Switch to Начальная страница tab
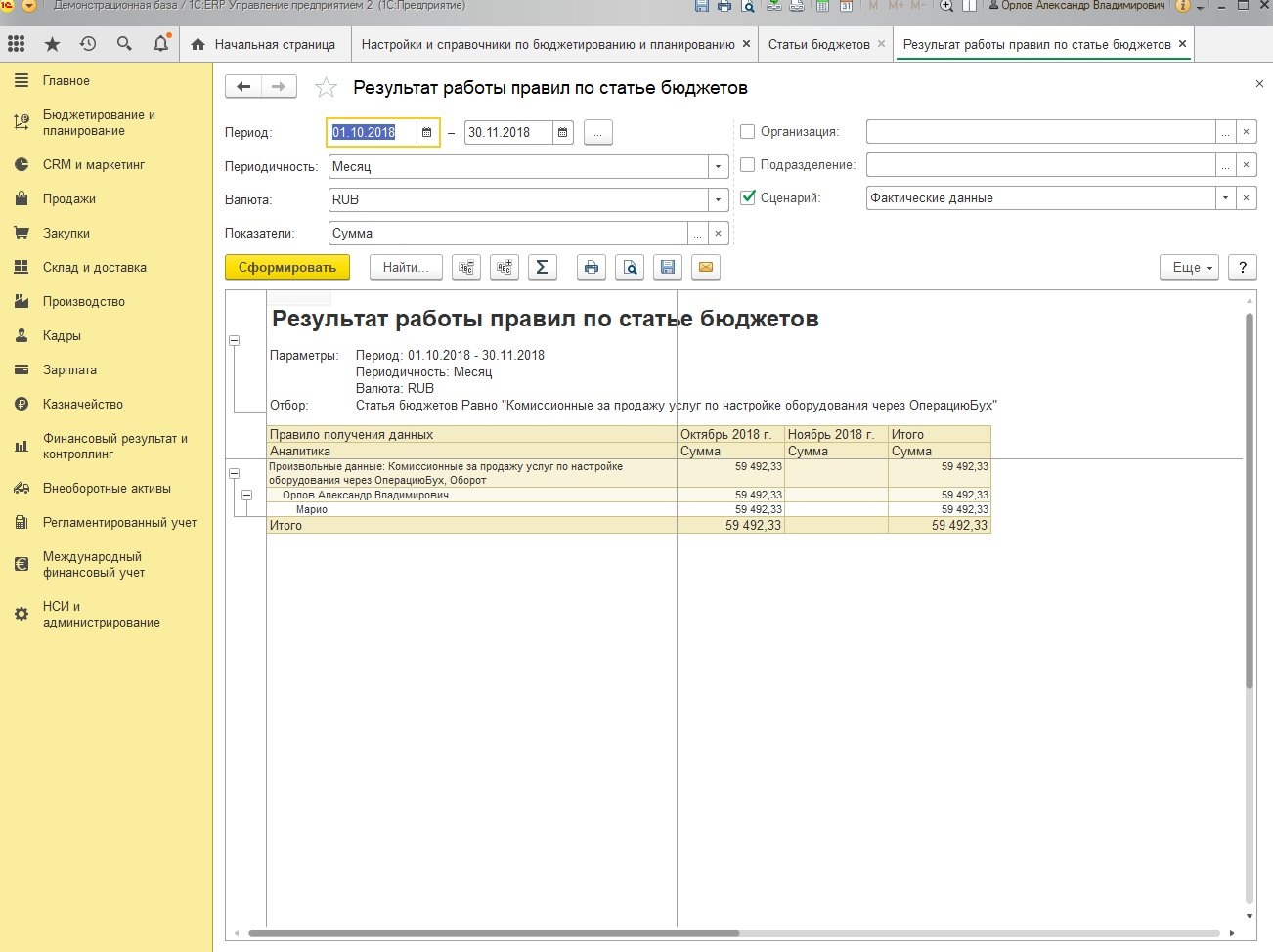The width and height of the screenshot is (1273, 952). coord(265,44)
